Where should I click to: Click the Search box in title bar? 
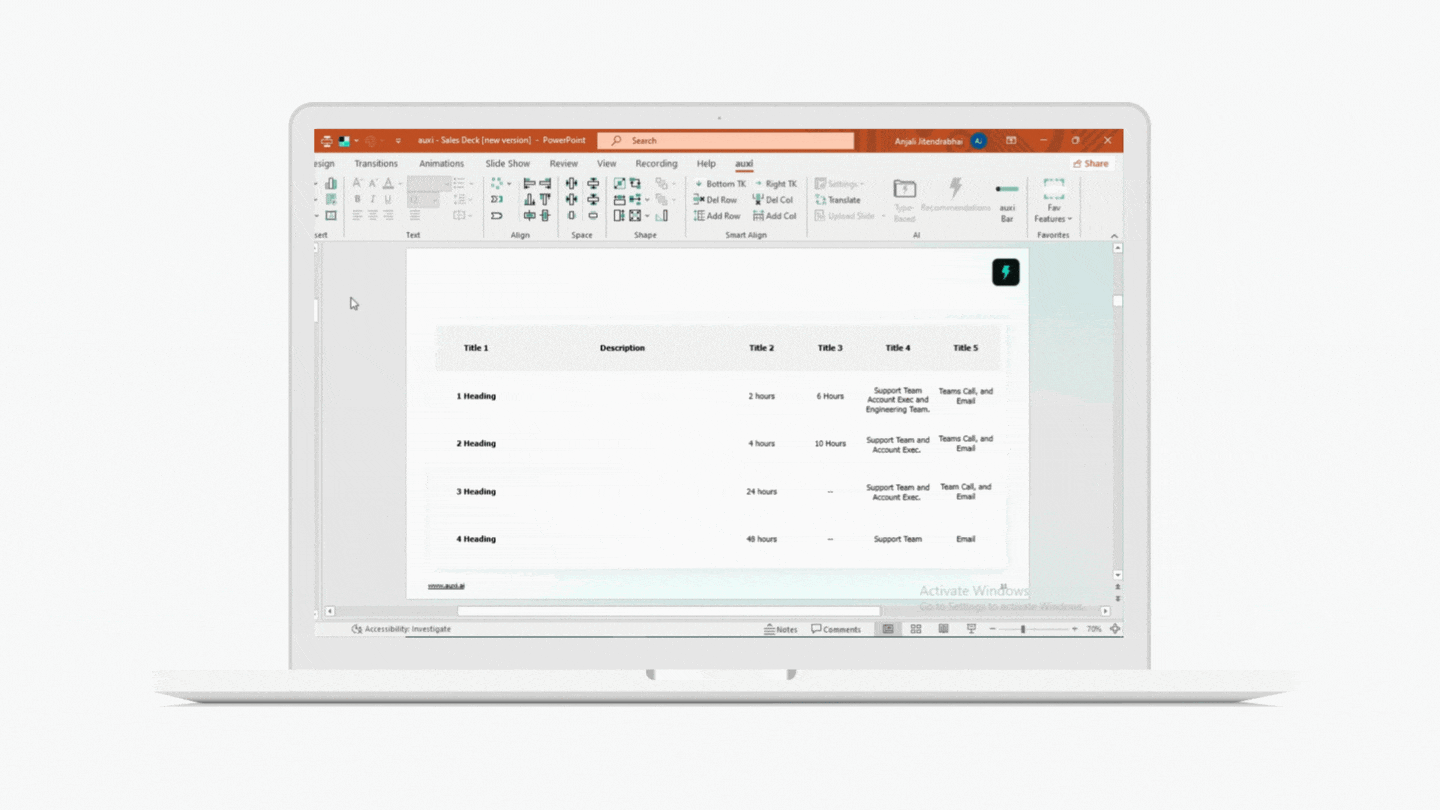726,141
